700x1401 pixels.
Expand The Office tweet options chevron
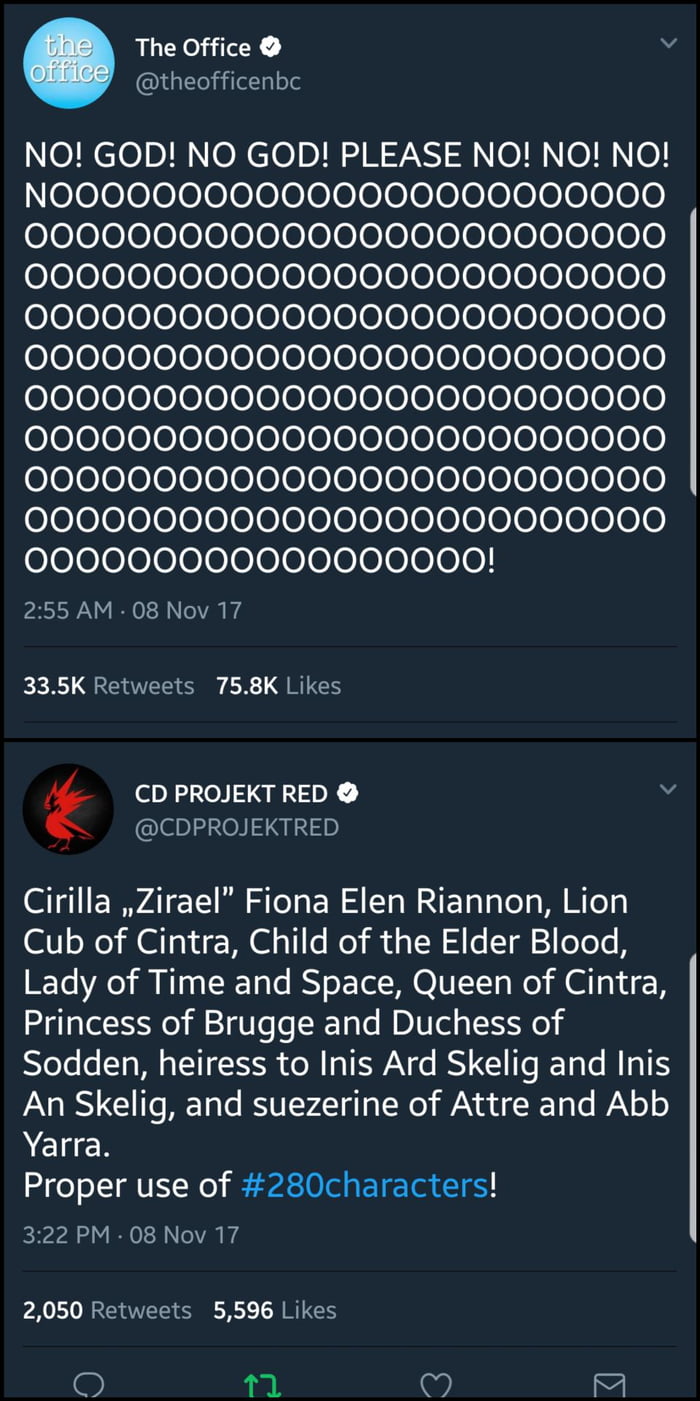pos(667,43)
